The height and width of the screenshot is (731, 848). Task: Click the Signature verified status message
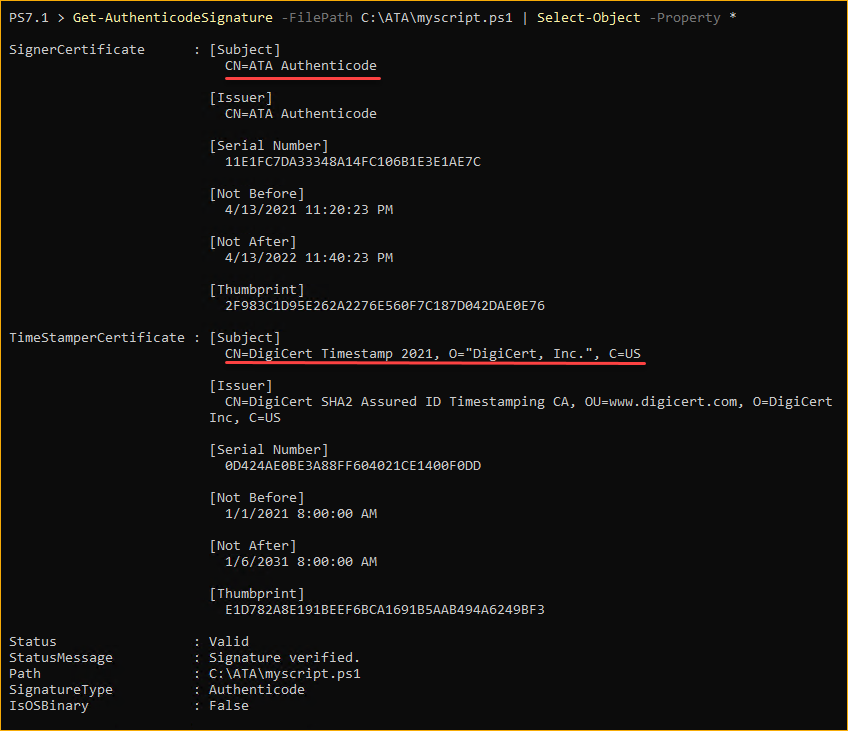click(x=284, y=658)
